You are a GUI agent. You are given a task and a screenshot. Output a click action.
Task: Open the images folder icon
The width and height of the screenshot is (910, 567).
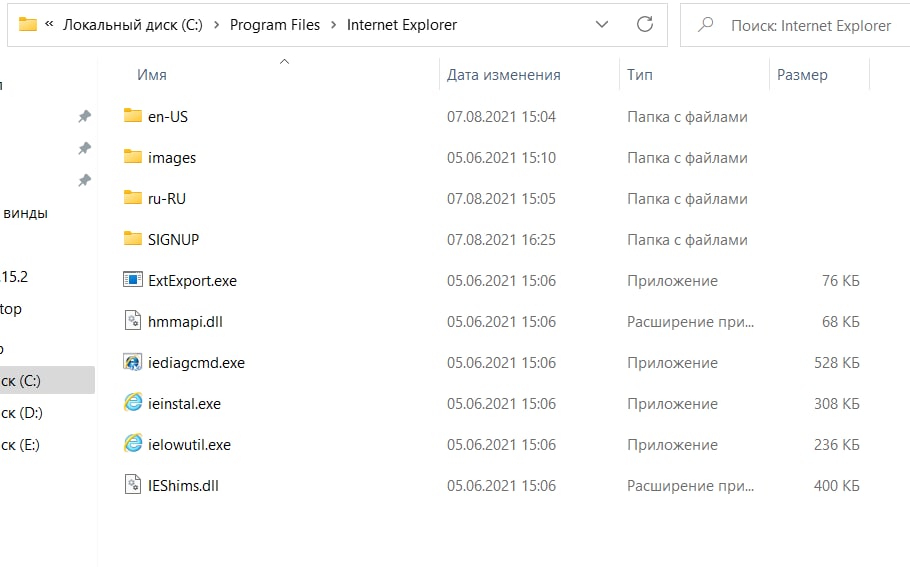tap(133, 157)
